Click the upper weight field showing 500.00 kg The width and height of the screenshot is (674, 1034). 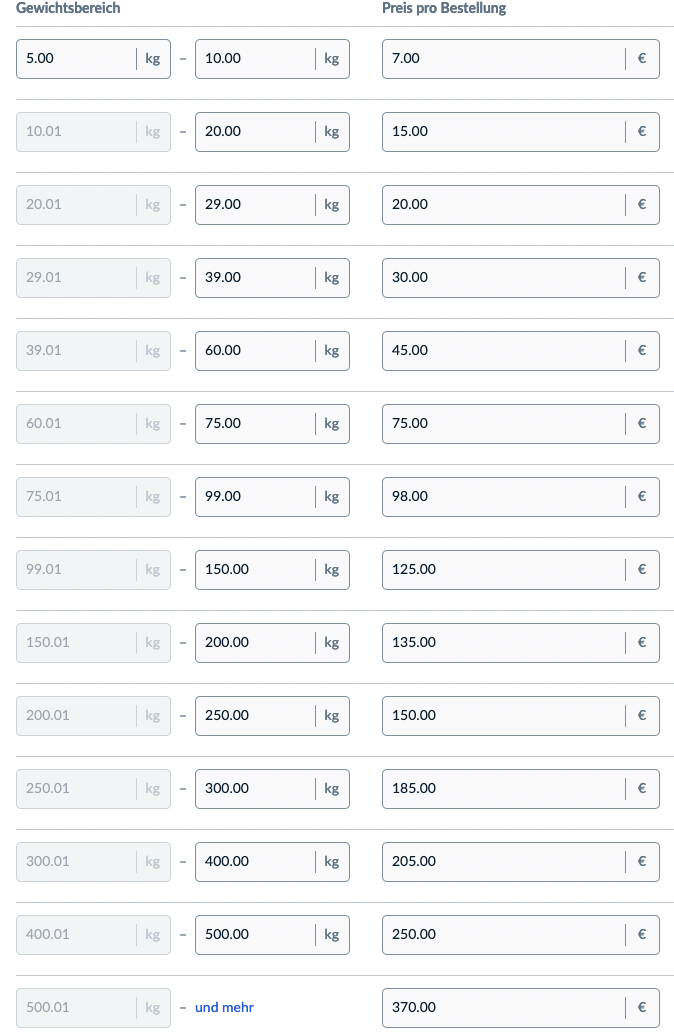point(255,934)
